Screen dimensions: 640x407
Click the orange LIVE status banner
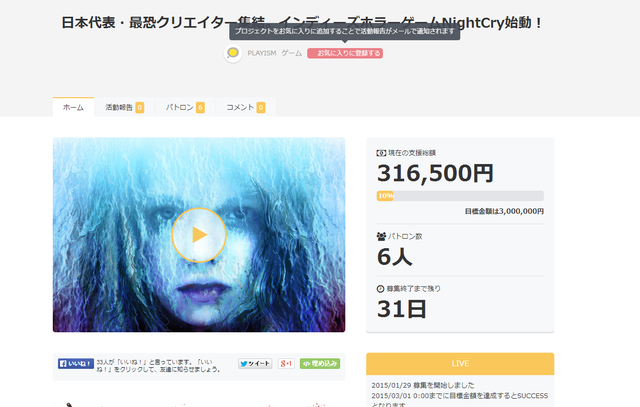(460, 364)
